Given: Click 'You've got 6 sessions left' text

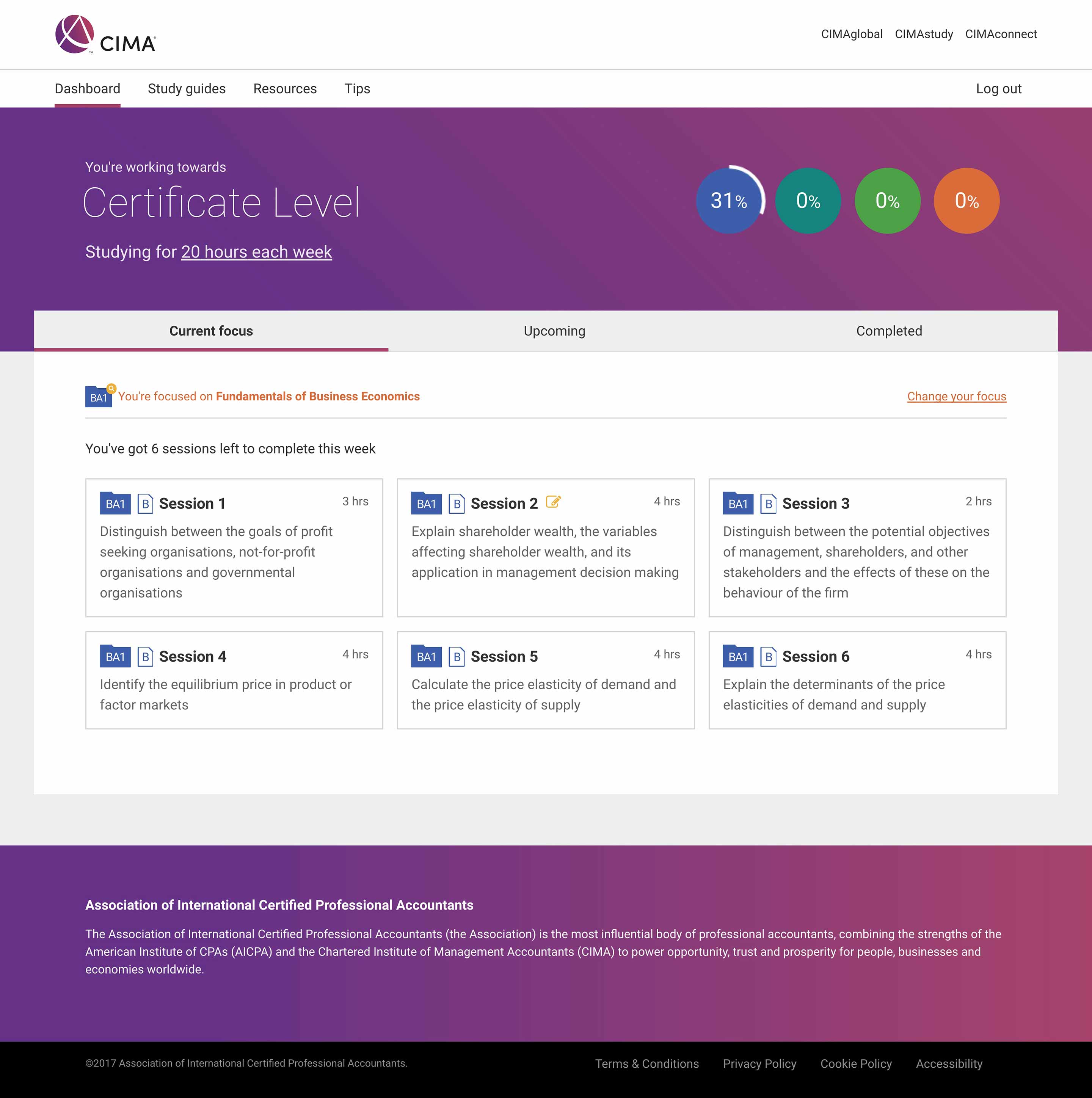Looking at the screenshot, I should pos(230,449).
